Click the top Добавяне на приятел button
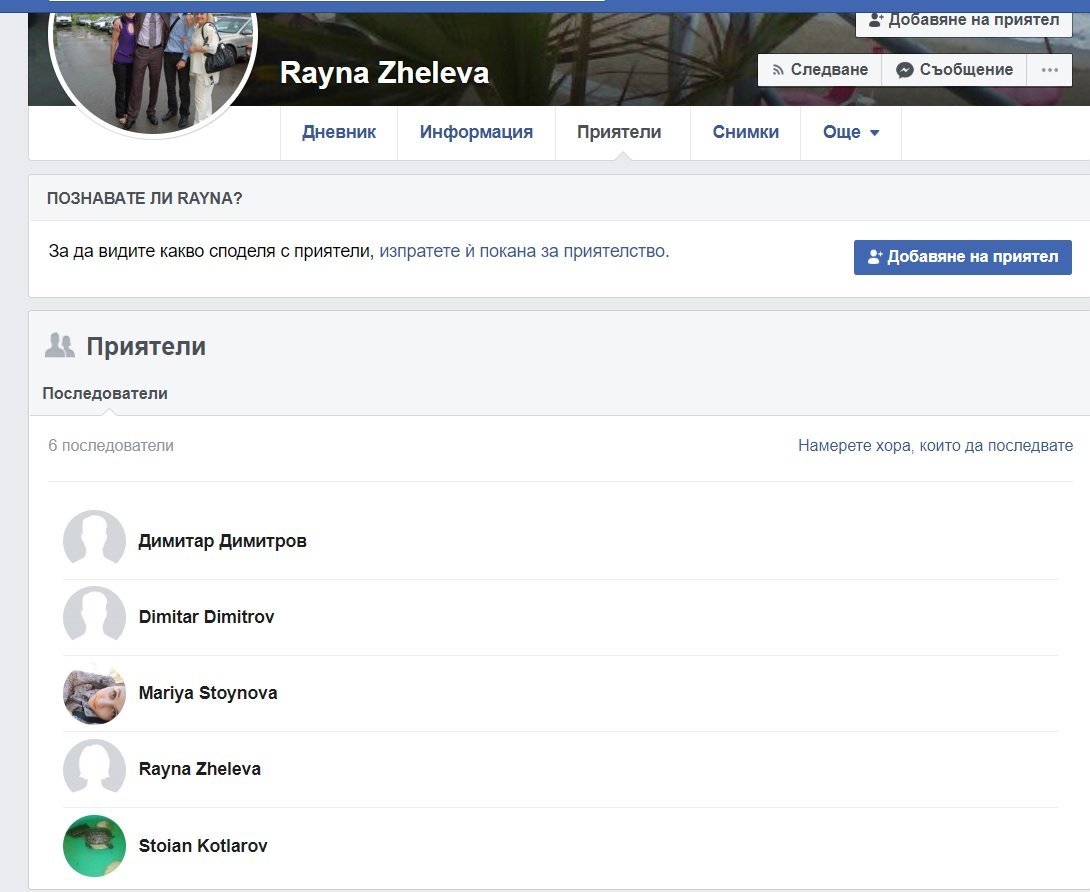Screen dimensions: 1090x892 tap(963, 20)
